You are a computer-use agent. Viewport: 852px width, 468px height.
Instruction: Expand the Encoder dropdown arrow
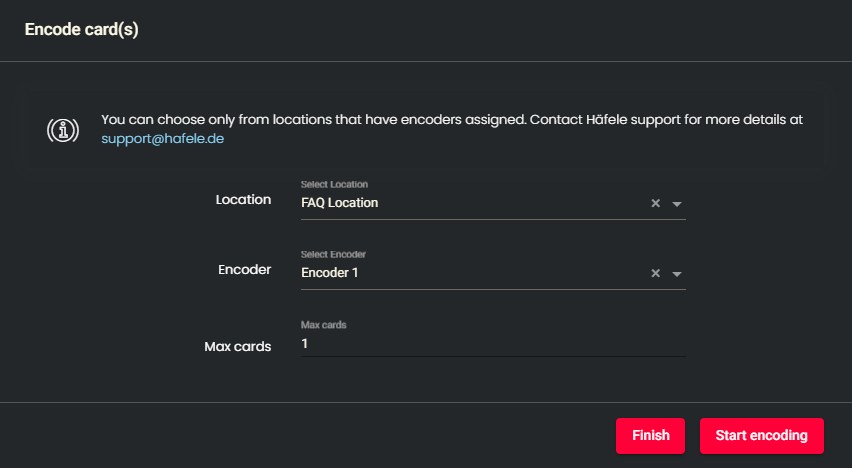tap(677, 274)
